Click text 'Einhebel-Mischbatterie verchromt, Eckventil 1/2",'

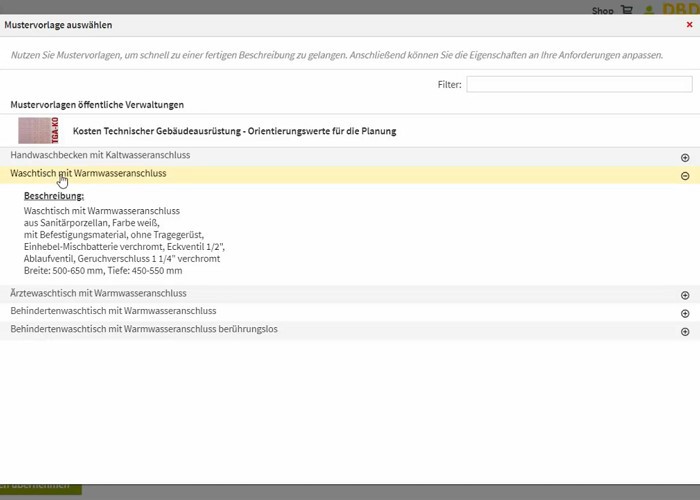tap(125, 246)
